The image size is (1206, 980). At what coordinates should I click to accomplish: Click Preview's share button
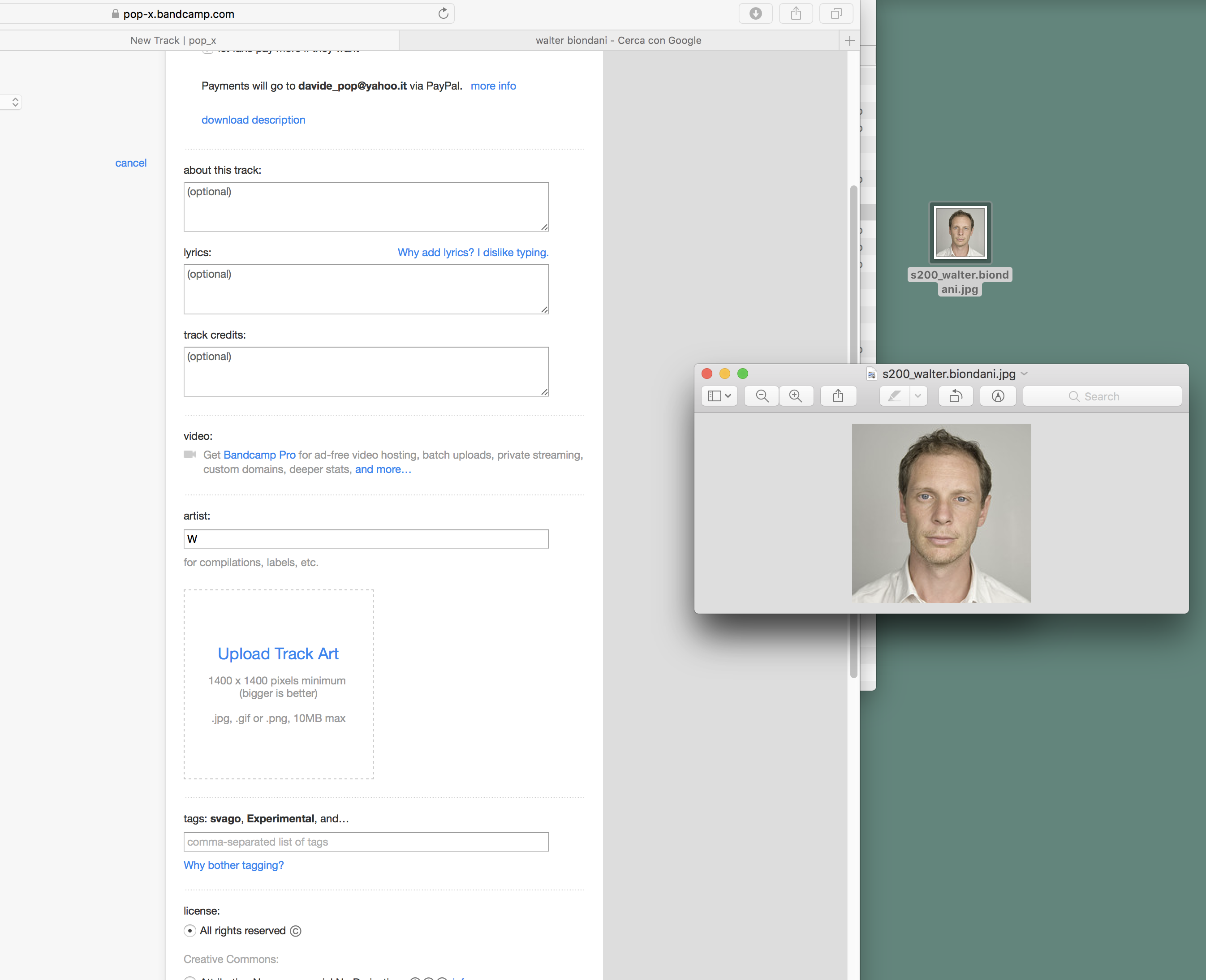point(838,396)
